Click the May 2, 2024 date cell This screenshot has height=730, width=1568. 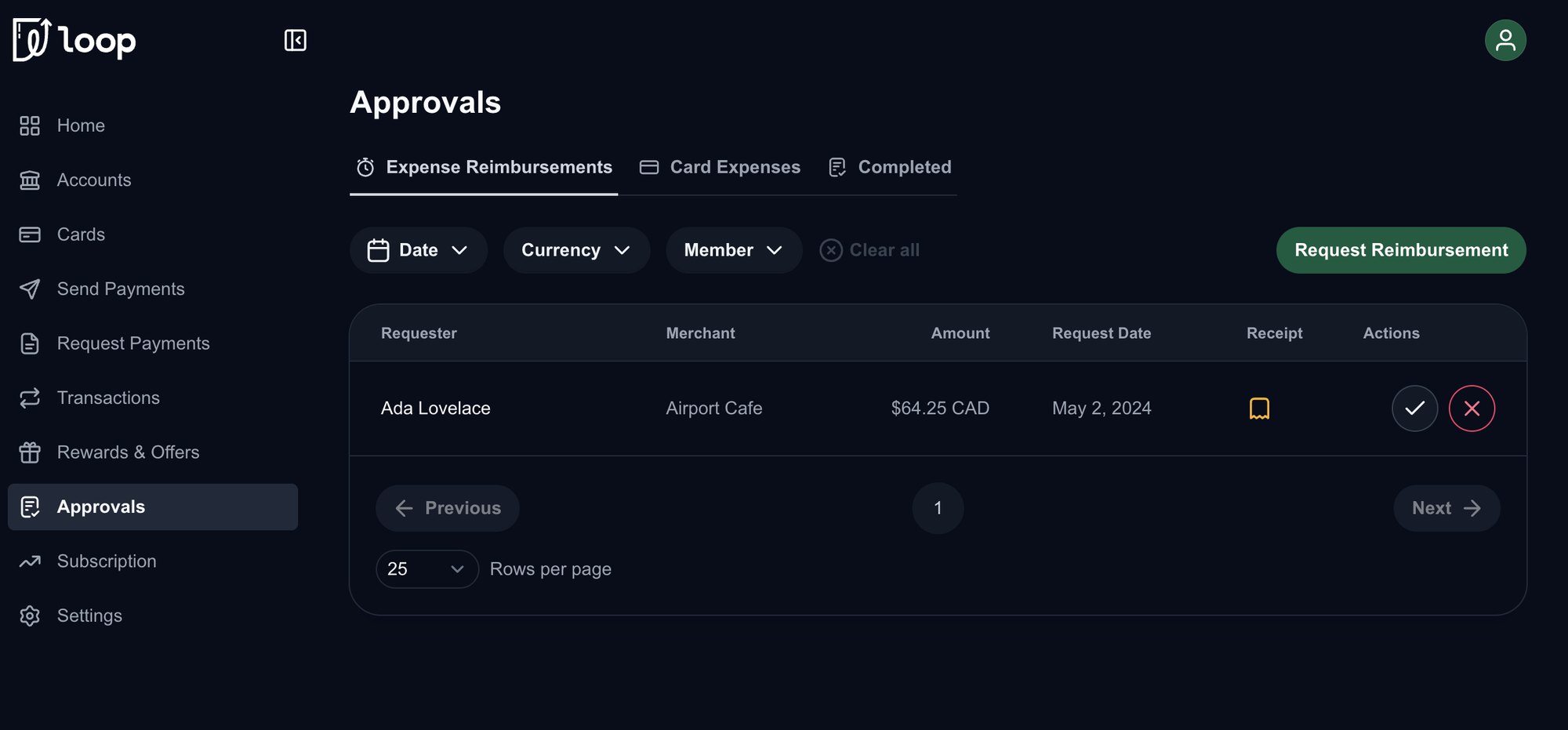1102,409
